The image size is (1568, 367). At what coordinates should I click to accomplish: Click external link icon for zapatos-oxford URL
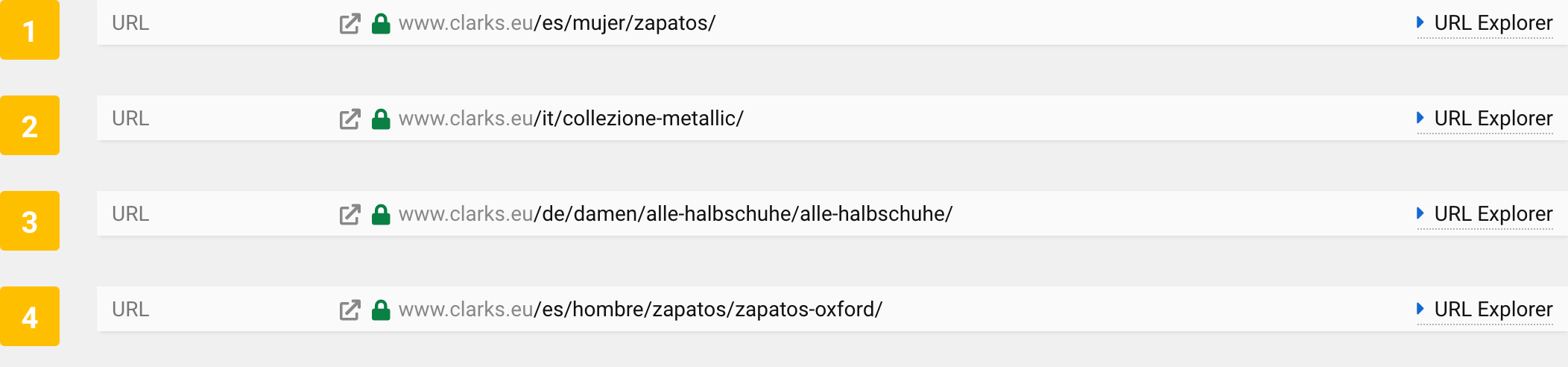point(350,310)
